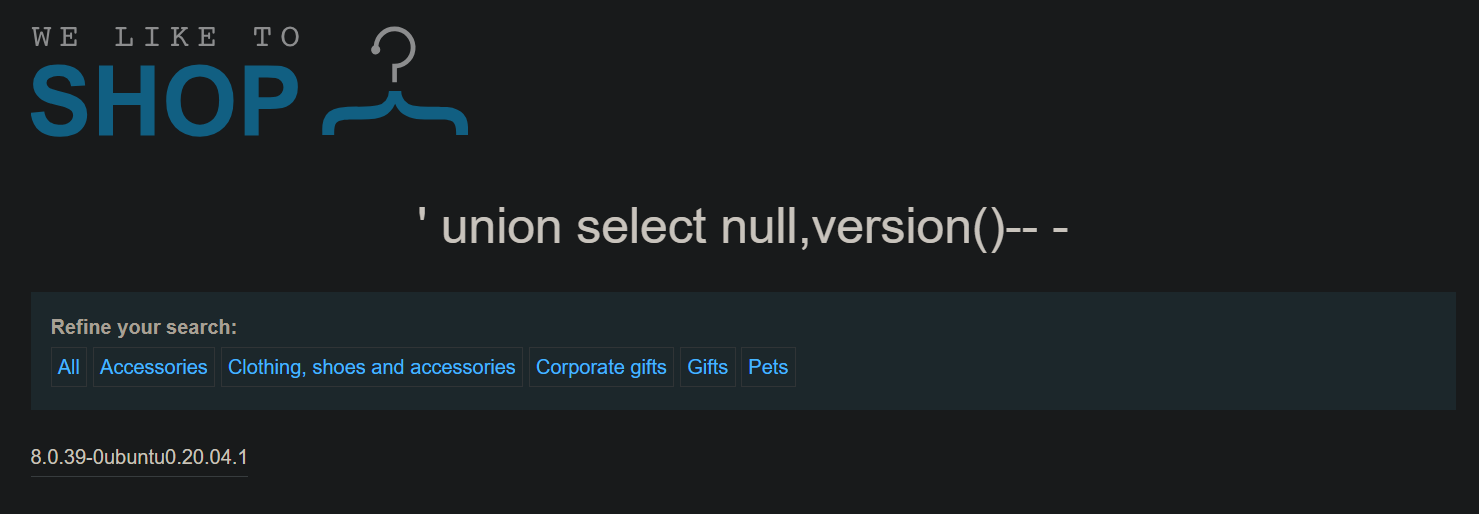Choose Clothing, shoes and accessories filter
This screenshot has width=1479, height=514.
pos(372,367)
